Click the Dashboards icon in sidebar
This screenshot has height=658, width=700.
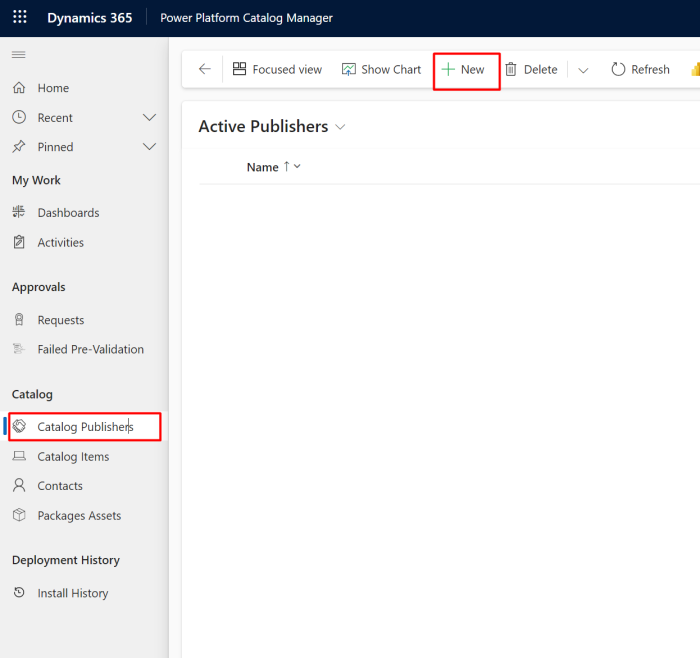tap(19, 212)
